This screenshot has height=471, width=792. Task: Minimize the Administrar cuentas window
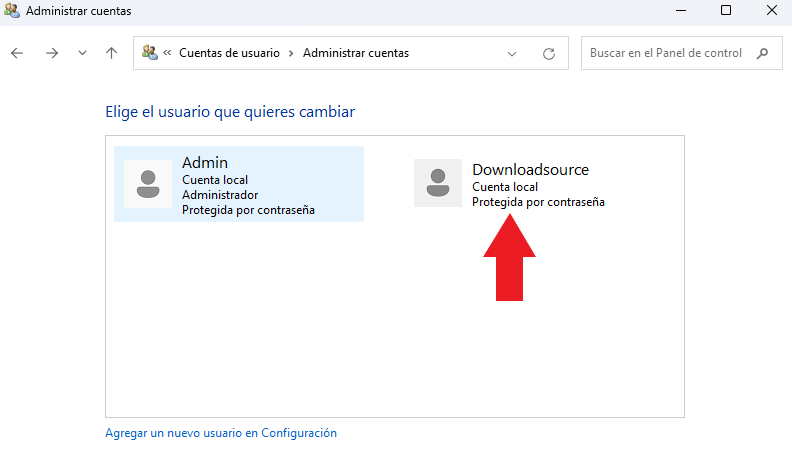click(681, 10)
